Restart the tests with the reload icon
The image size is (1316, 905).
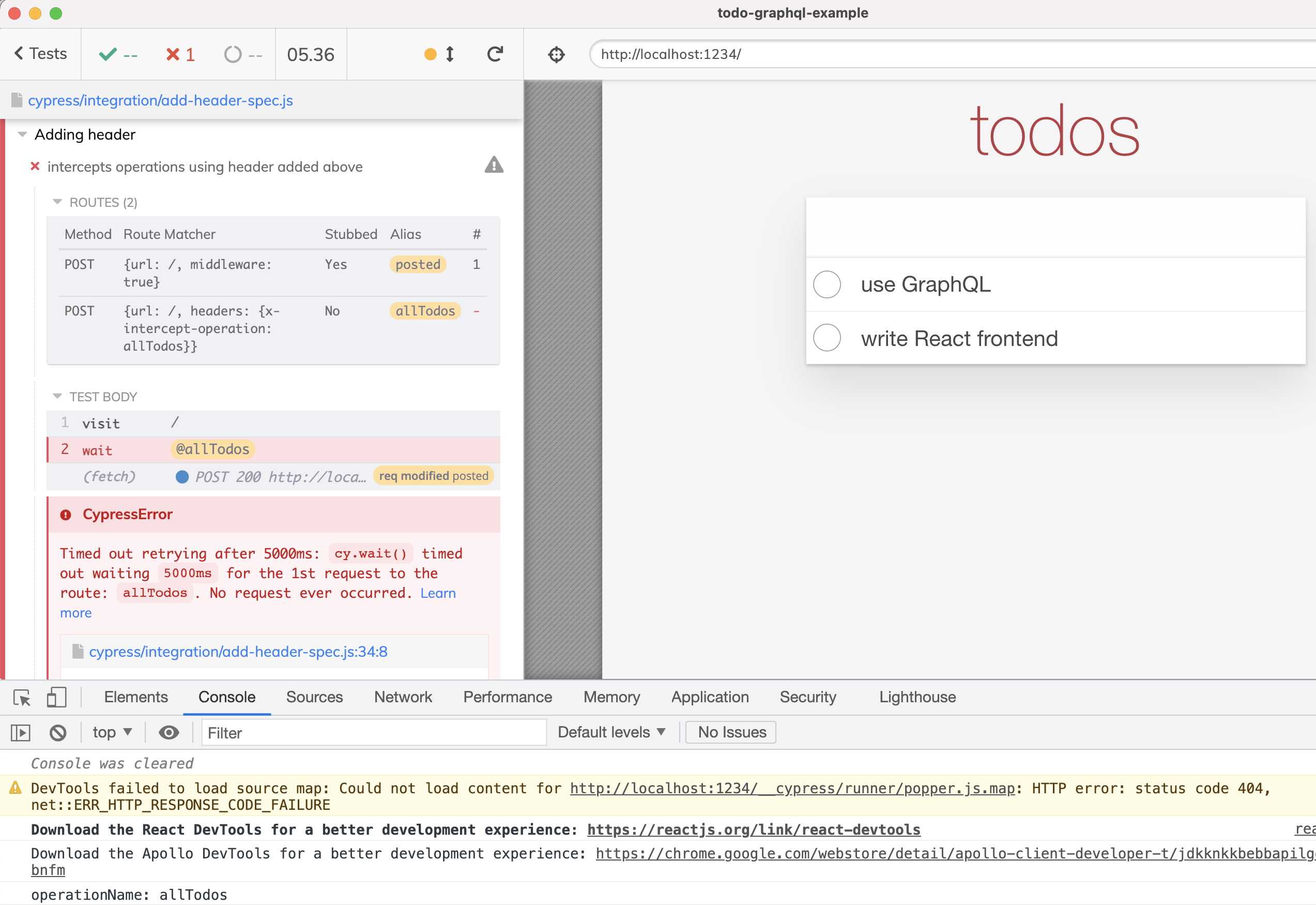pos(495,54)
